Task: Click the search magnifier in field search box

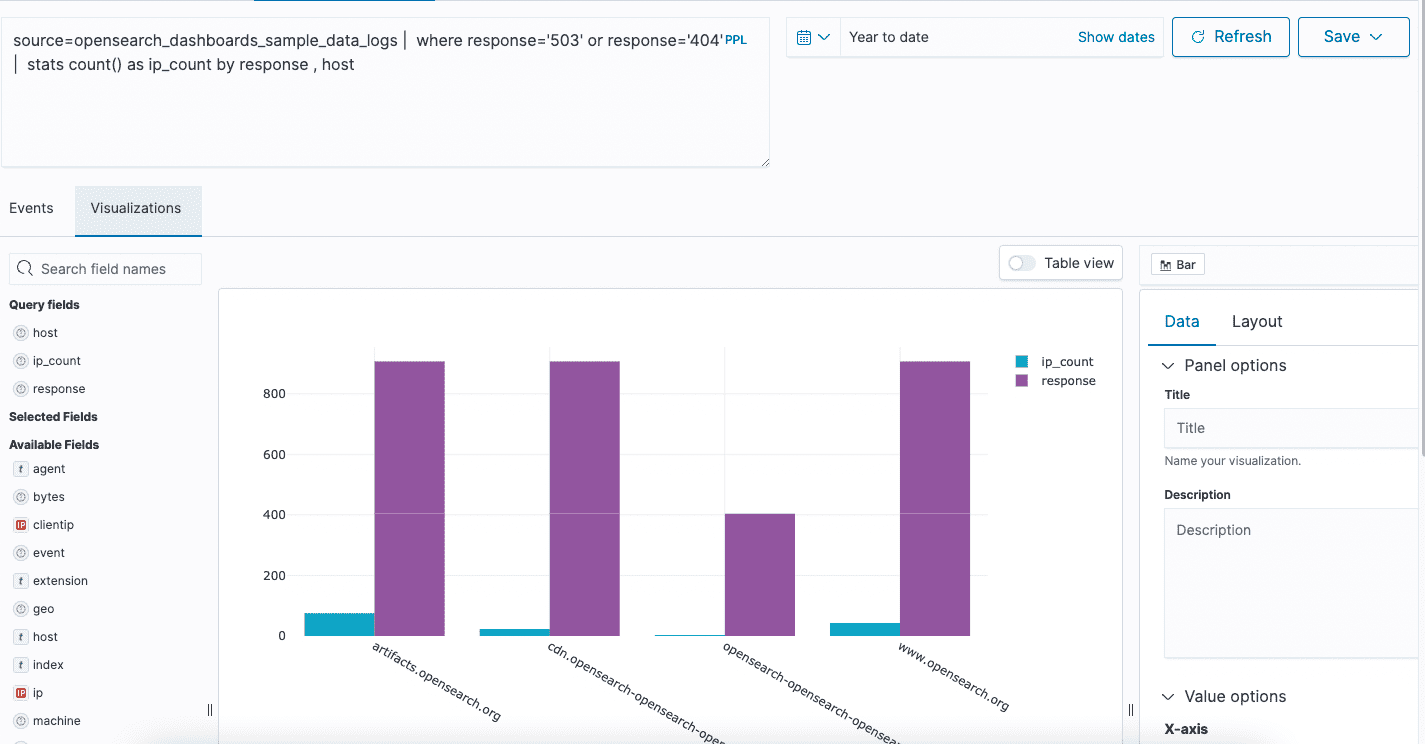Action: point(25,269)
